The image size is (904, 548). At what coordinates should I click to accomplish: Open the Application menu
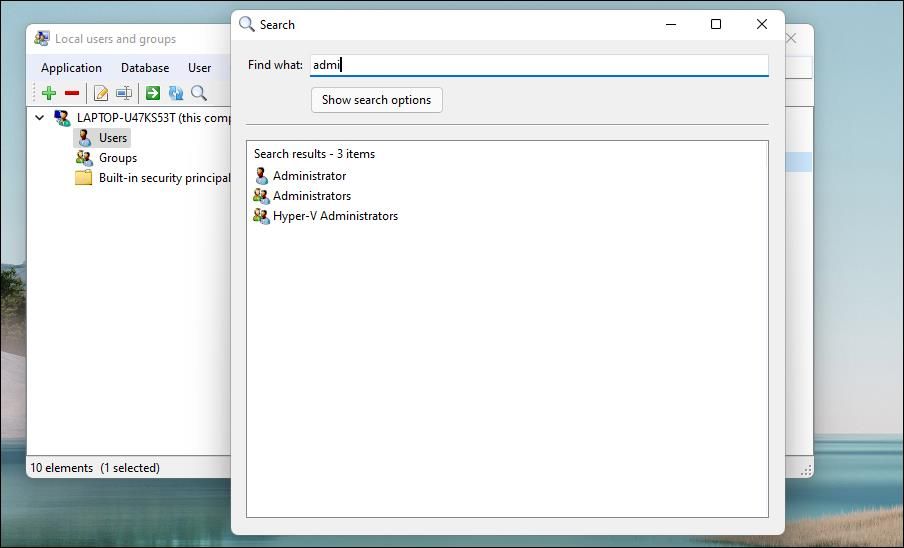(71, 68)
